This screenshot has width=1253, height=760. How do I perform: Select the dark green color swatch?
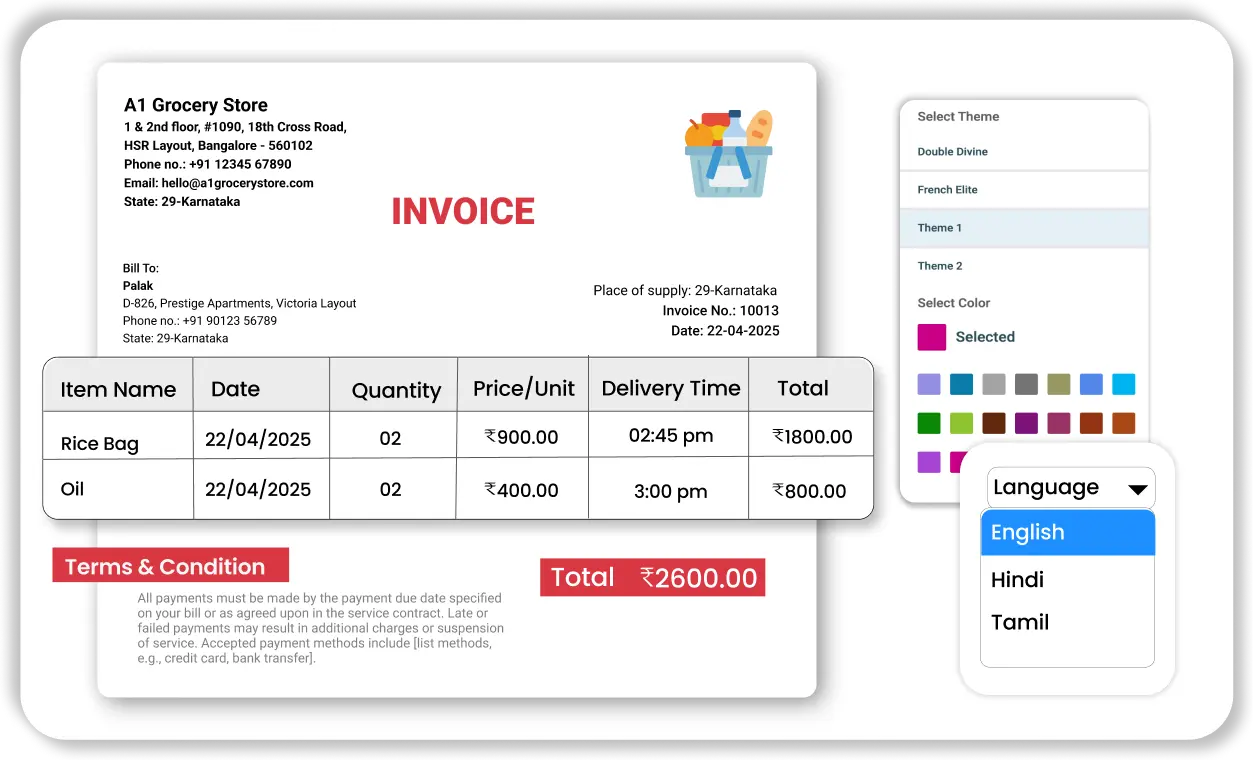929,423
